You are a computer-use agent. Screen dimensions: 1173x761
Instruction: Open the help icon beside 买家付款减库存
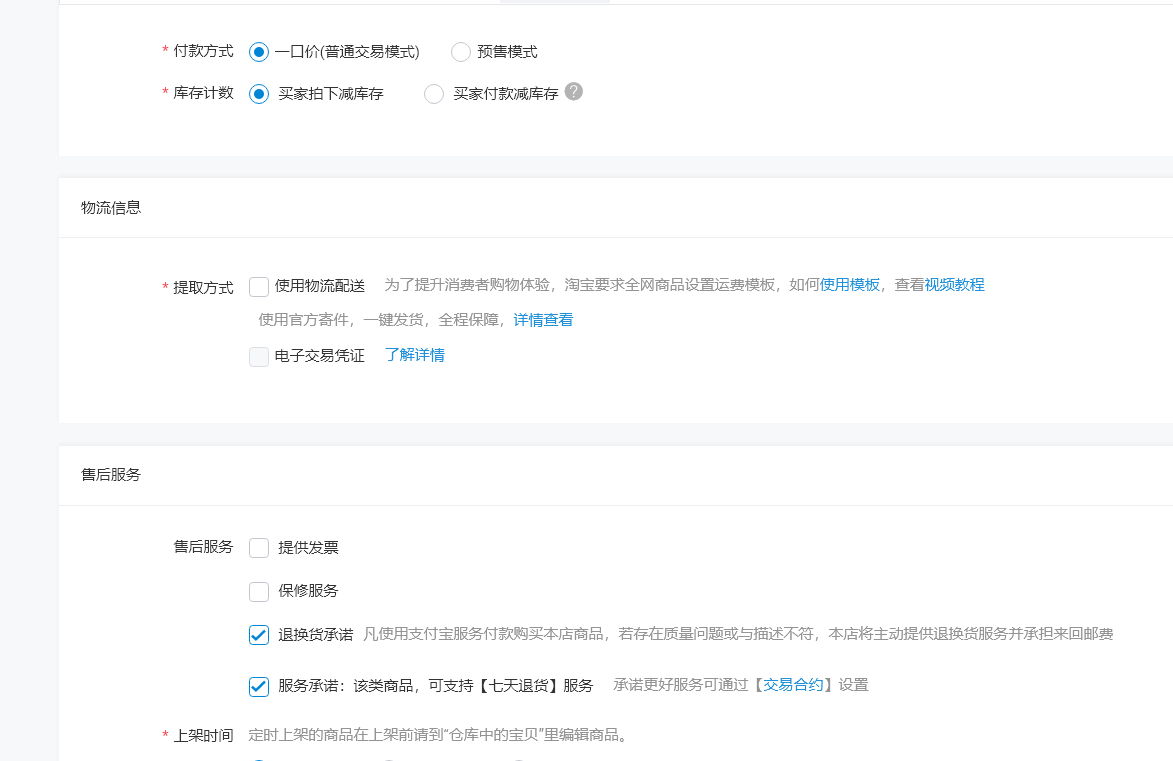point(573,92)
